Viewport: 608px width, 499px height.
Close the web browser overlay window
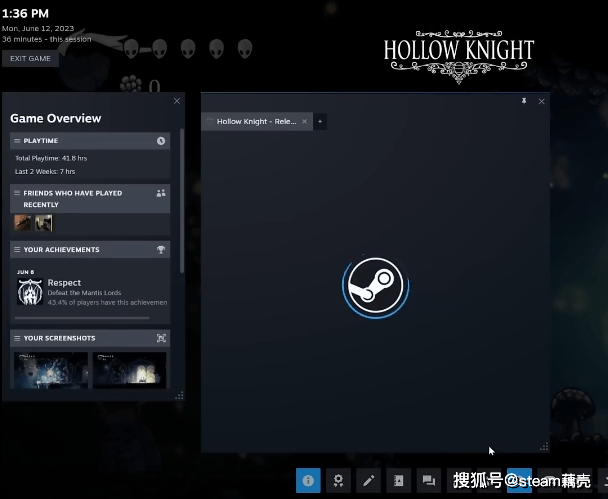[542, 101]
